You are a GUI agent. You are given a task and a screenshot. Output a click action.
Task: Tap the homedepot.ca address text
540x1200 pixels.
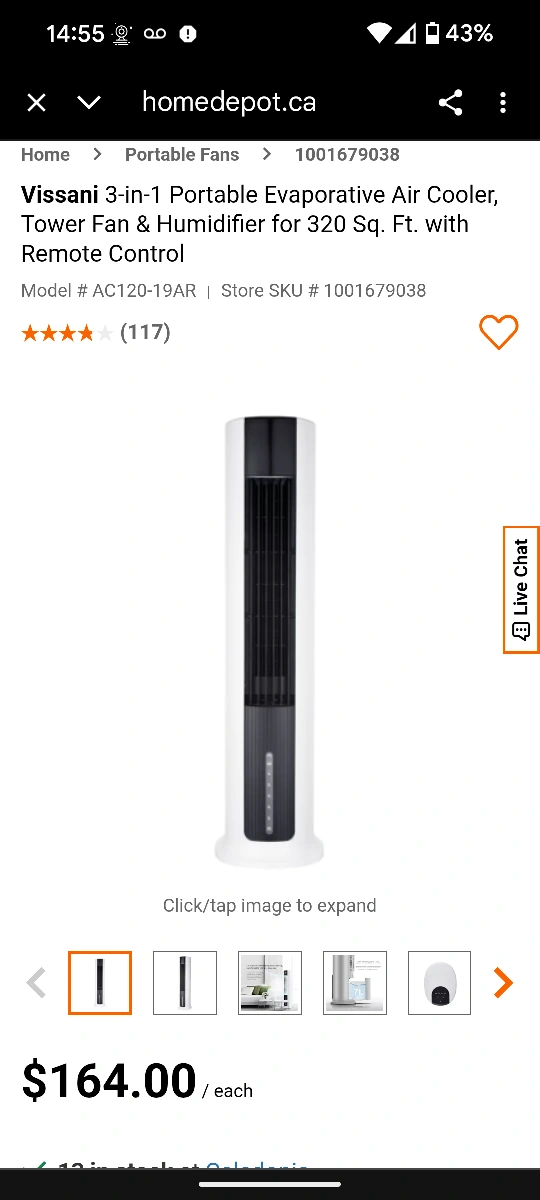[x=229, y=102]
